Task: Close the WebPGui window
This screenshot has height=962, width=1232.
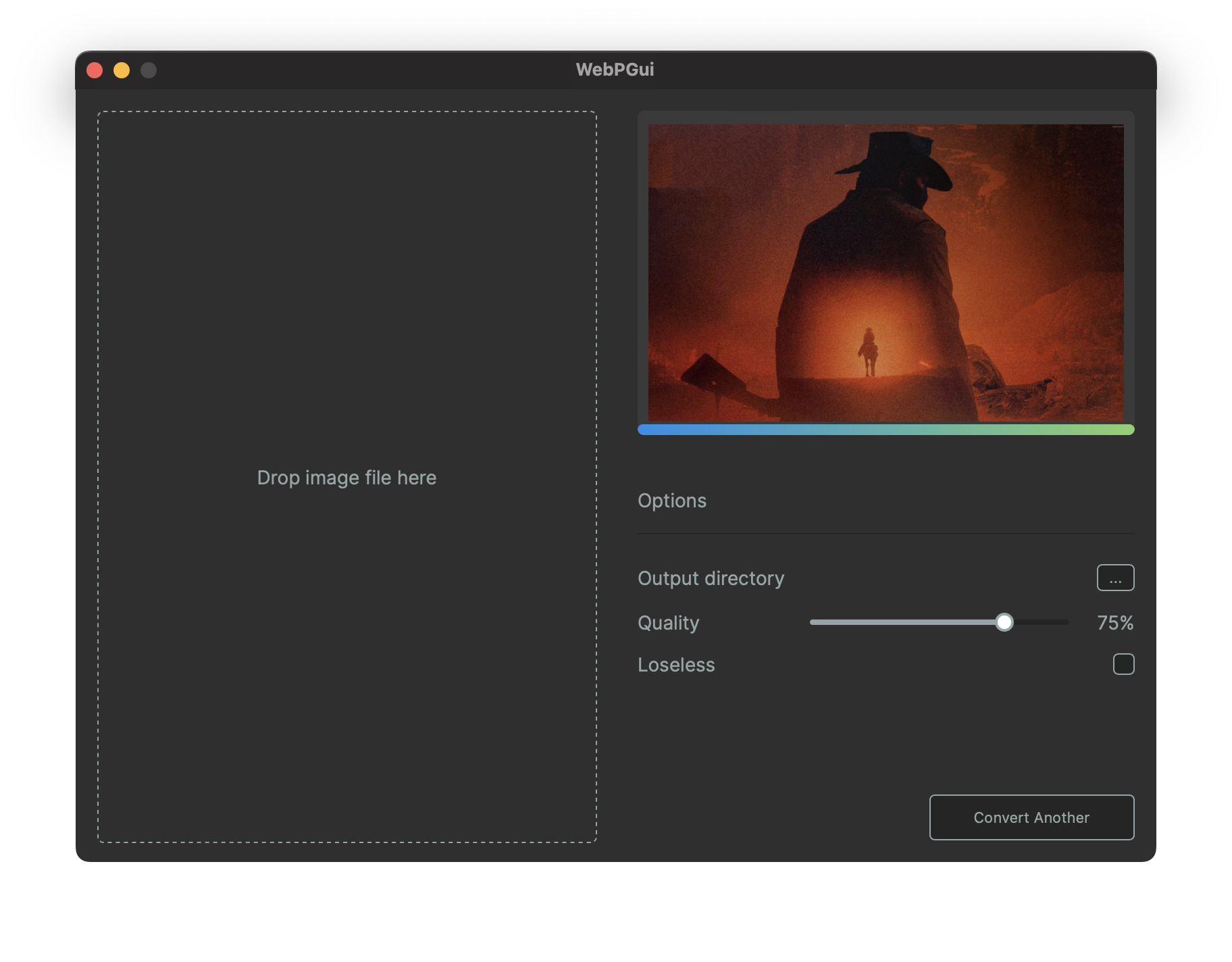Action: click(95, 70)
